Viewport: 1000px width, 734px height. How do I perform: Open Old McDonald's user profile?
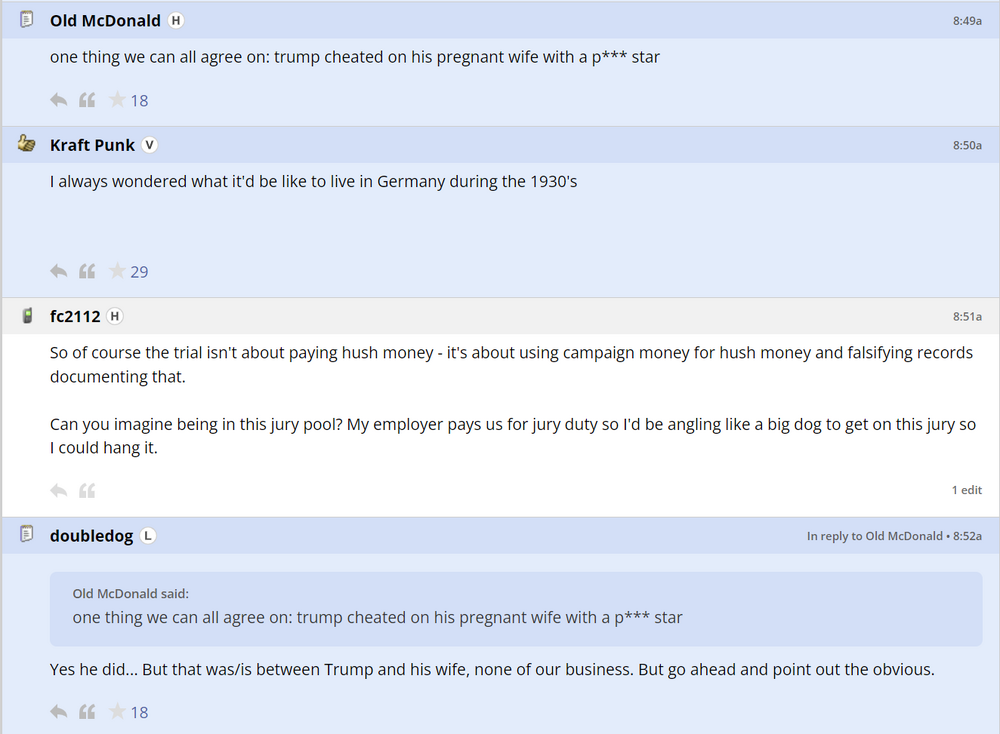(x=105, y=20)
